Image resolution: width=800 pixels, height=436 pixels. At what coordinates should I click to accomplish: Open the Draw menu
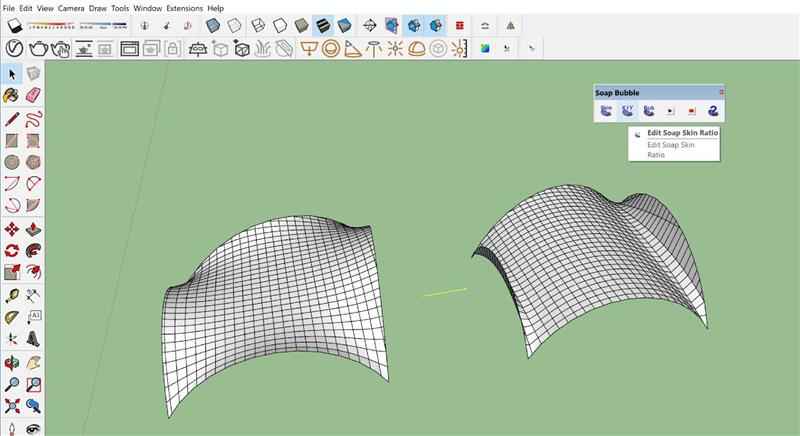(x=97, y=8)
